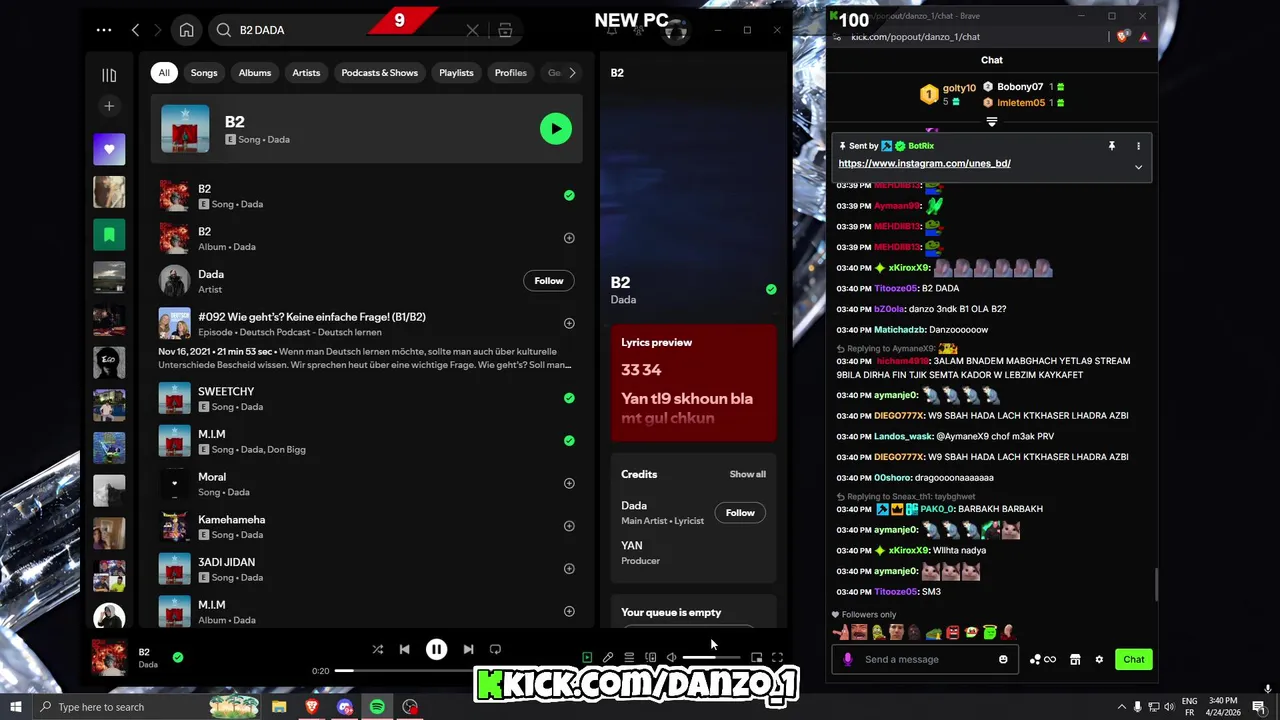
Task: Add Kamehameha to Liked Songs
Action: 569,526
